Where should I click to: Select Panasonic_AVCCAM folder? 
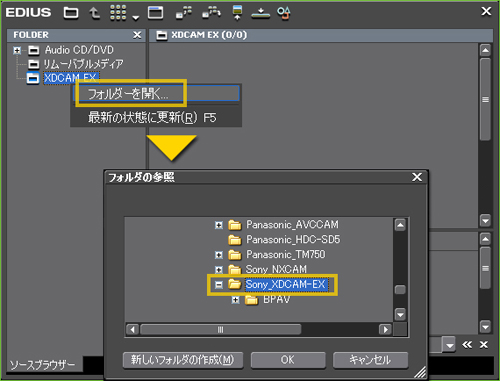tap(292, 225)
